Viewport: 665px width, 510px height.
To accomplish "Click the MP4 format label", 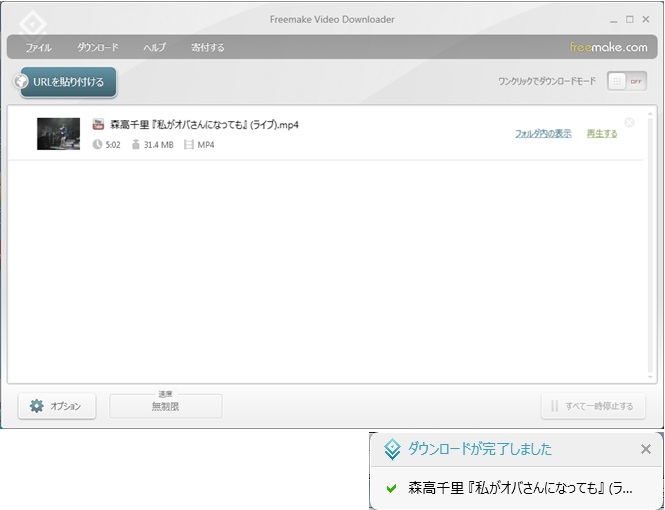I will point(206,145).
